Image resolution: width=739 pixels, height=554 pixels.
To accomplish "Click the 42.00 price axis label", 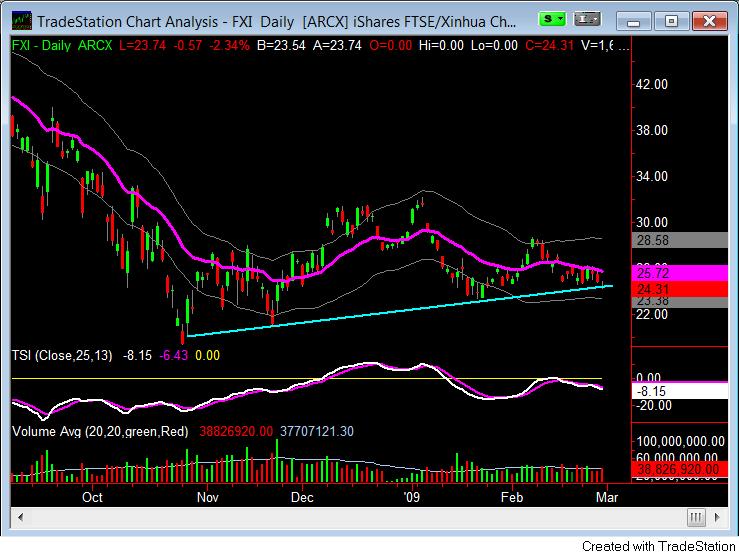I will pyautogui.click(x=652, y=84).
